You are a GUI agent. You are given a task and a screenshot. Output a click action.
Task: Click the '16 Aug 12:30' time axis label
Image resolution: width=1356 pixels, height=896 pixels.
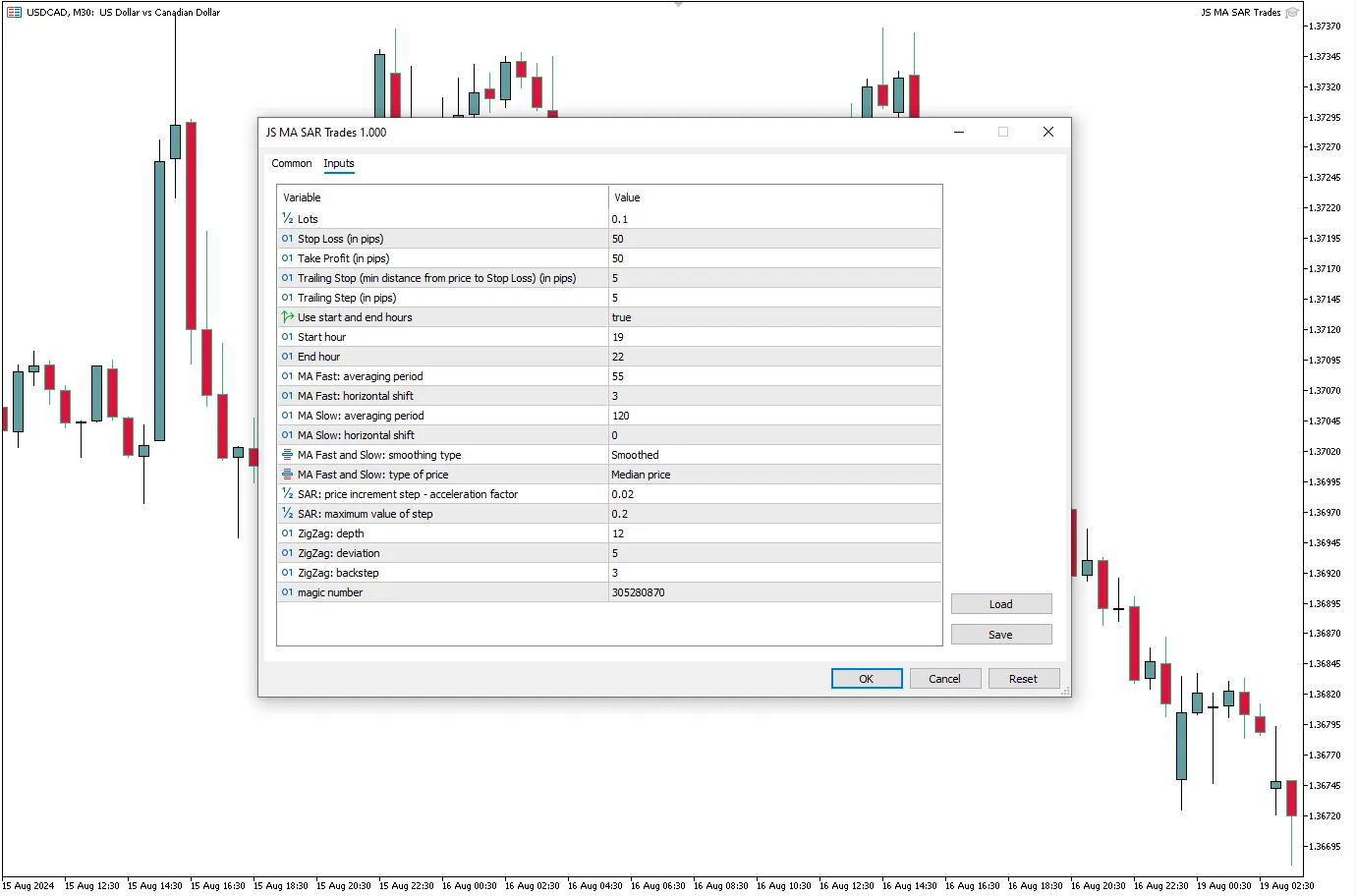point(847,885)
